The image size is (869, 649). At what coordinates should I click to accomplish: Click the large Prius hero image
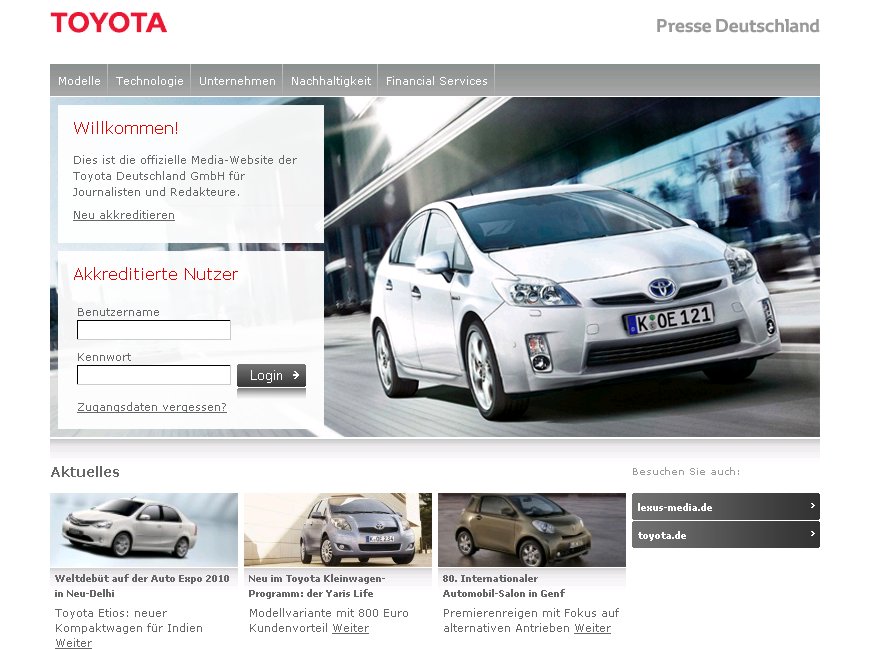572,267
